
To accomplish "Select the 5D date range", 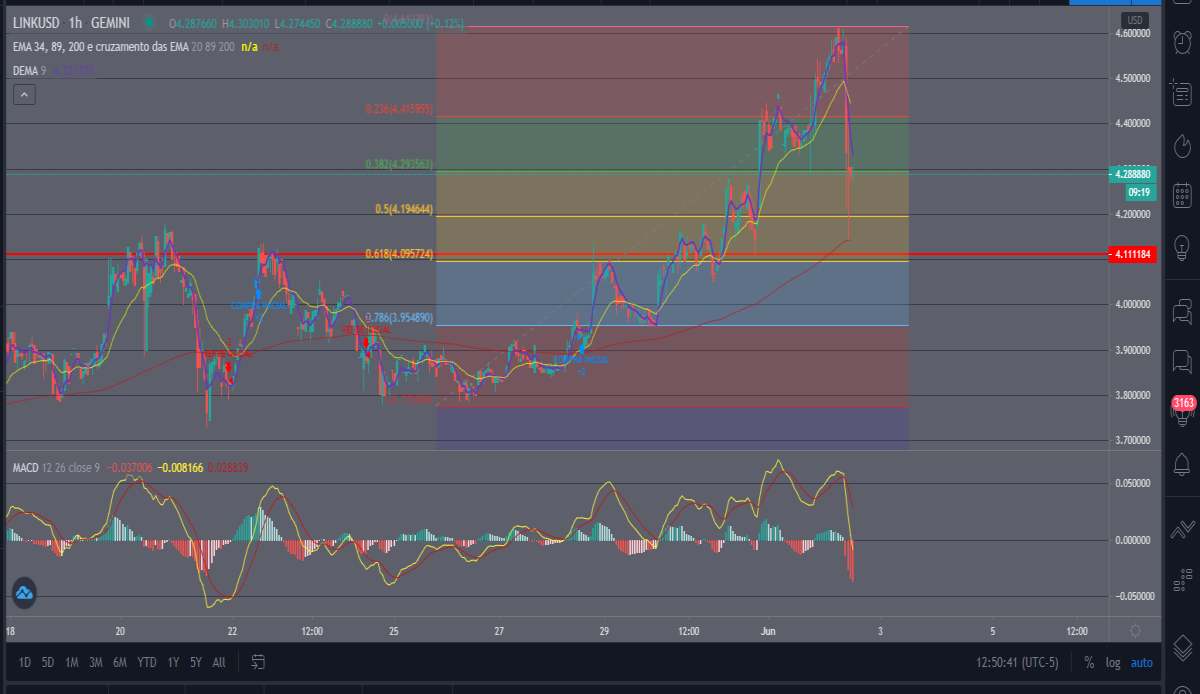I will pos(48,662).
